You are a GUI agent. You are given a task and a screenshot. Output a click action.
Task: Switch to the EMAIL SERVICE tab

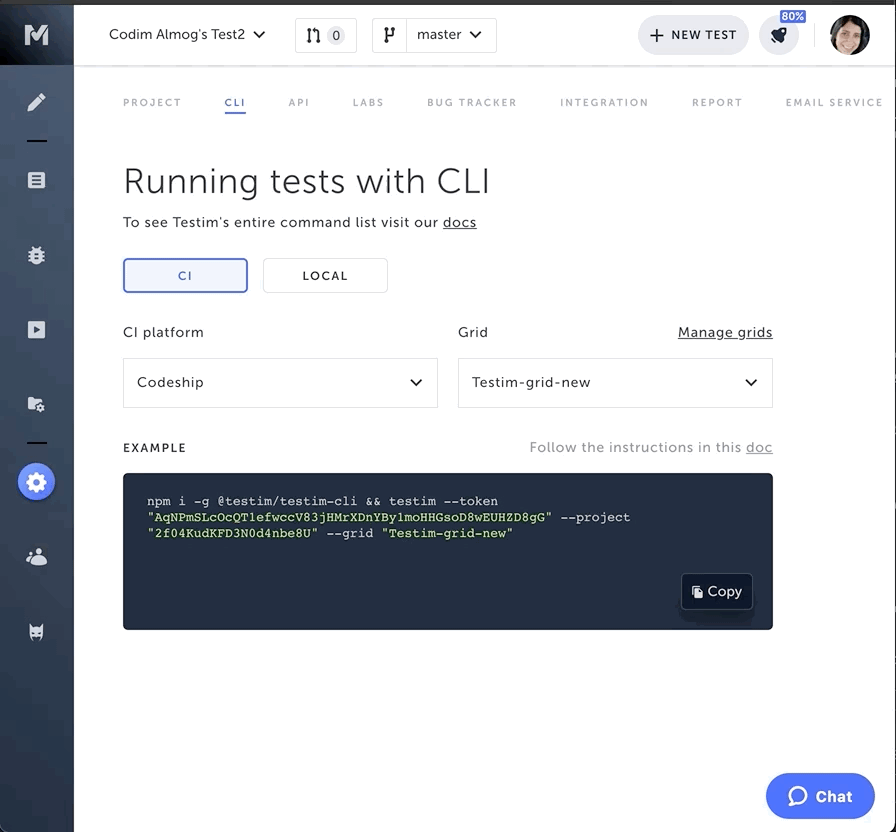(x=834, y=103)
